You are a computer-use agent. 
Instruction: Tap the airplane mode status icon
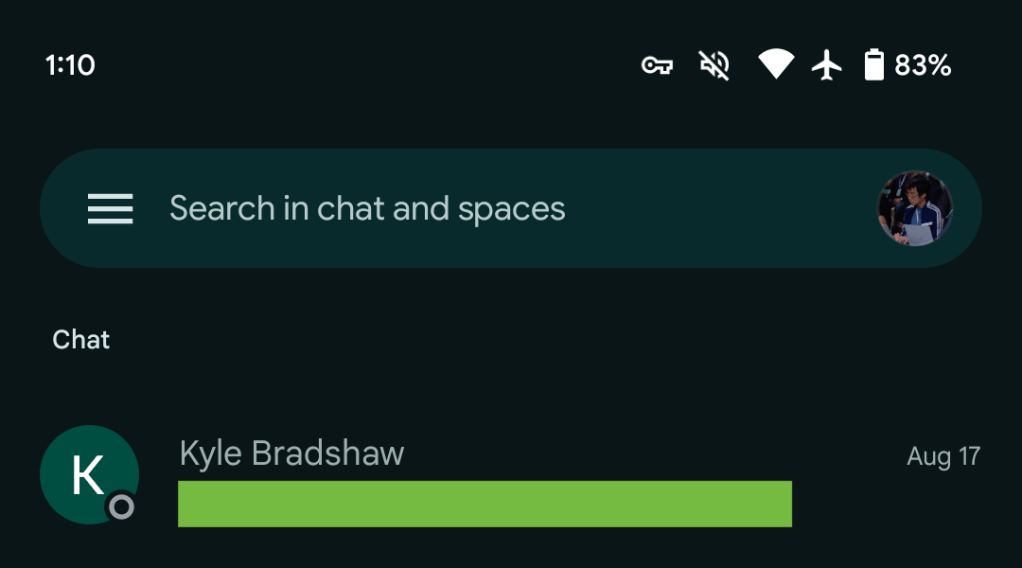click(x=827, y=66)
